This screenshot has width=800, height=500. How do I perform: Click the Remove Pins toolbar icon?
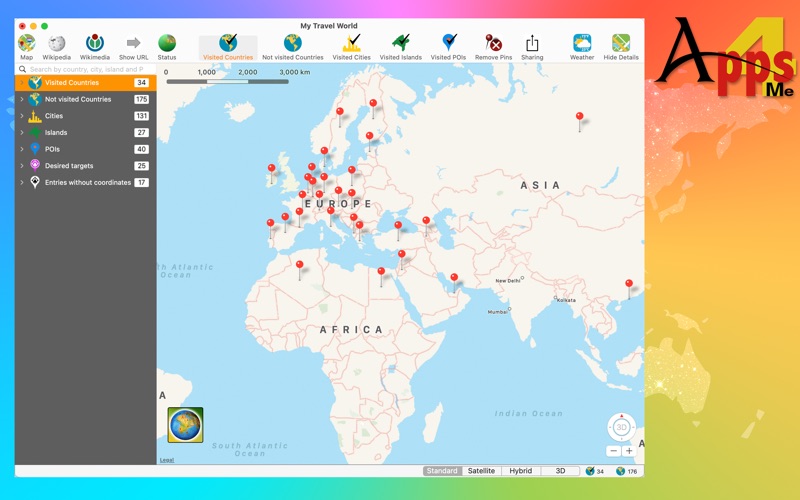coord(493,47)
